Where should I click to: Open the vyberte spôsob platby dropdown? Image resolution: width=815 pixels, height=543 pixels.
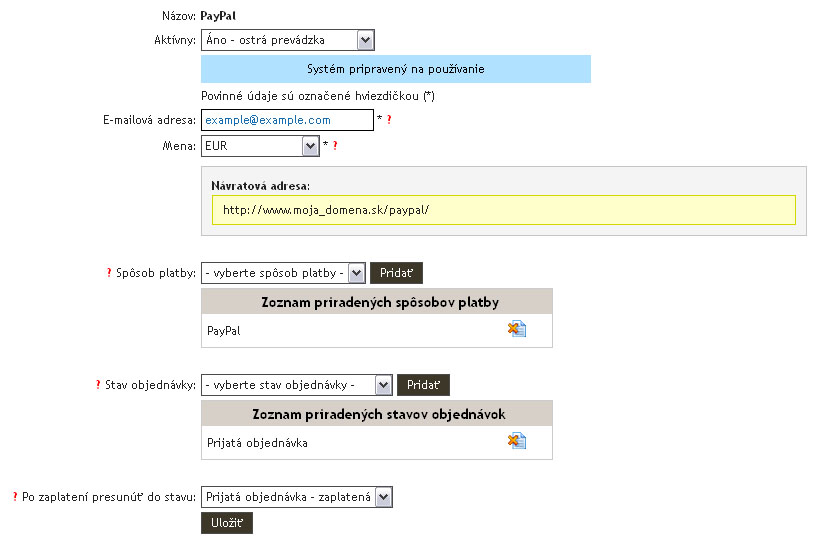[283, 273]
